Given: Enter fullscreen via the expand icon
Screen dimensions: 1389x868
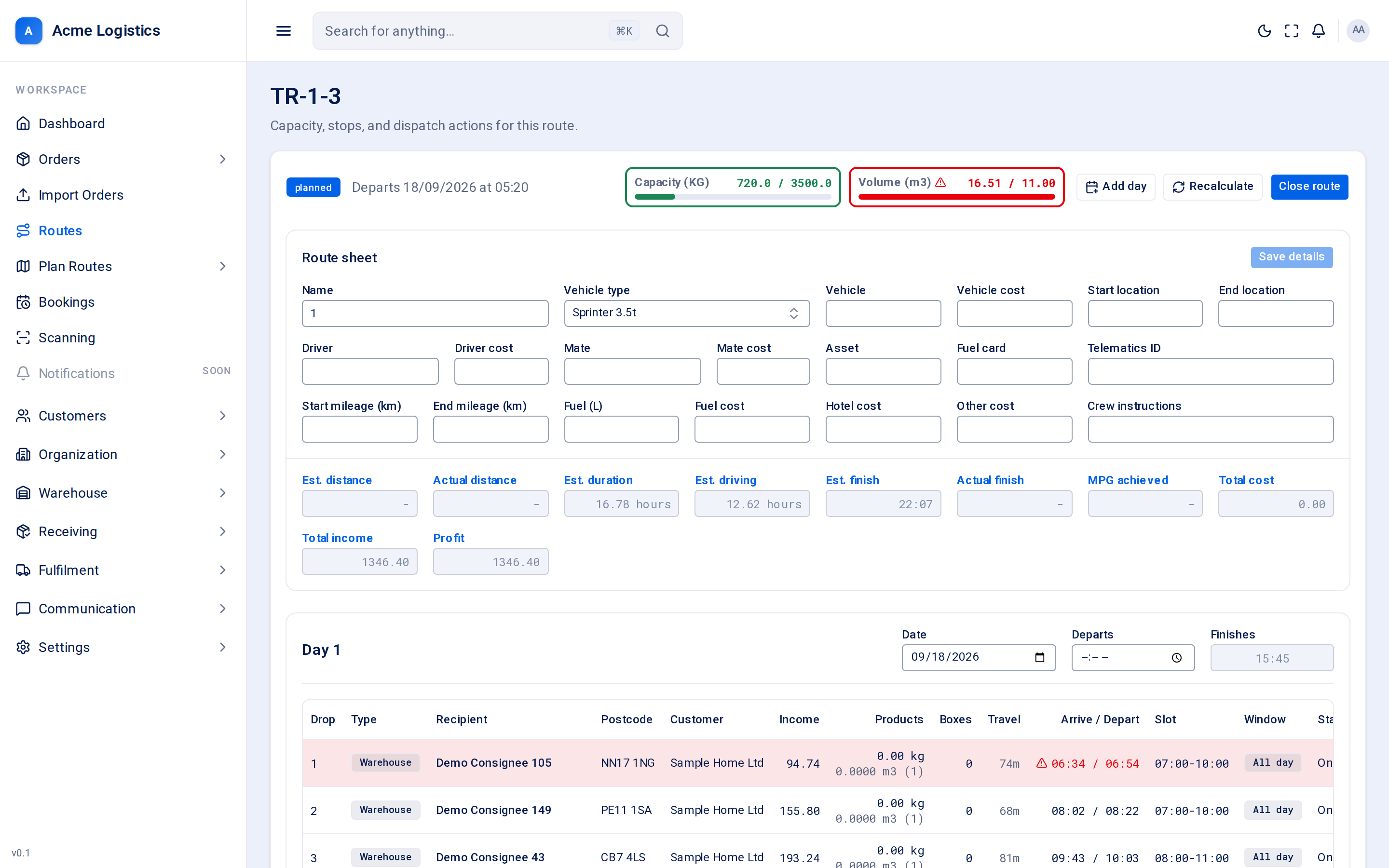Looking at the screenshot, I should (1292, 31).
